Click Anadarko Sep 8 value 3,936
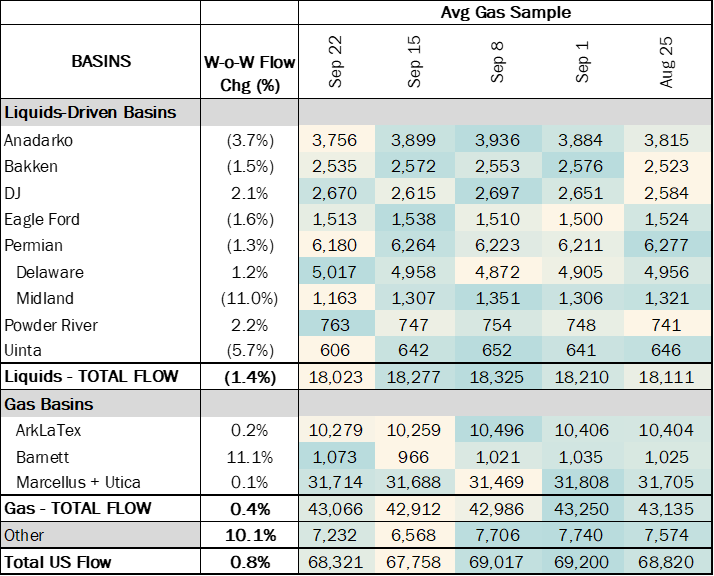714x576 pixels. coord(497,140)
